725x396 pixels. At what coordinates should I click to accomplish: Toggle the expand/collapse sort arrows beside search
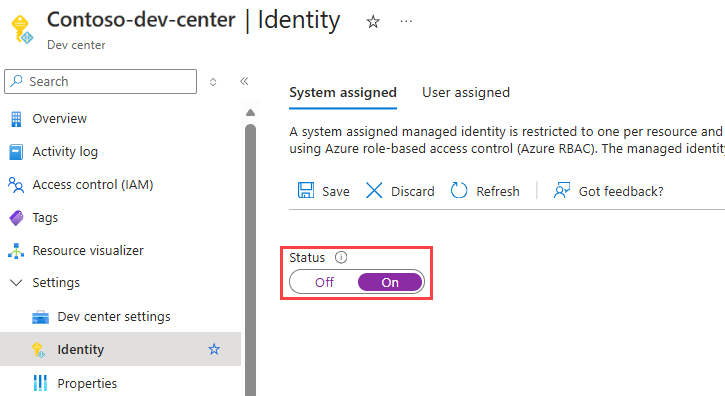[213, 82]
